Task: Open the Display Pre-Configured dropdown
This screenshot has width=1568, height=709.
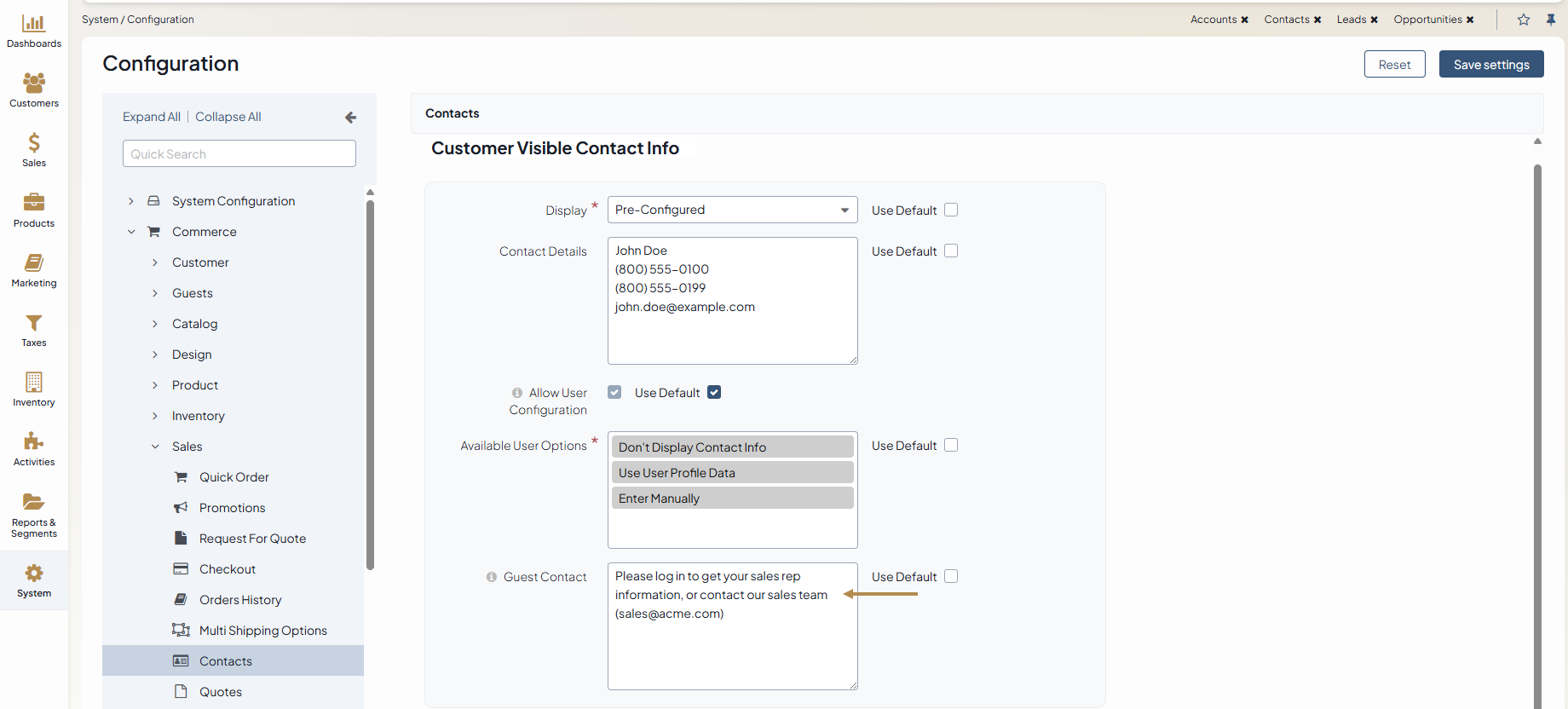Action: pos(732,210)
